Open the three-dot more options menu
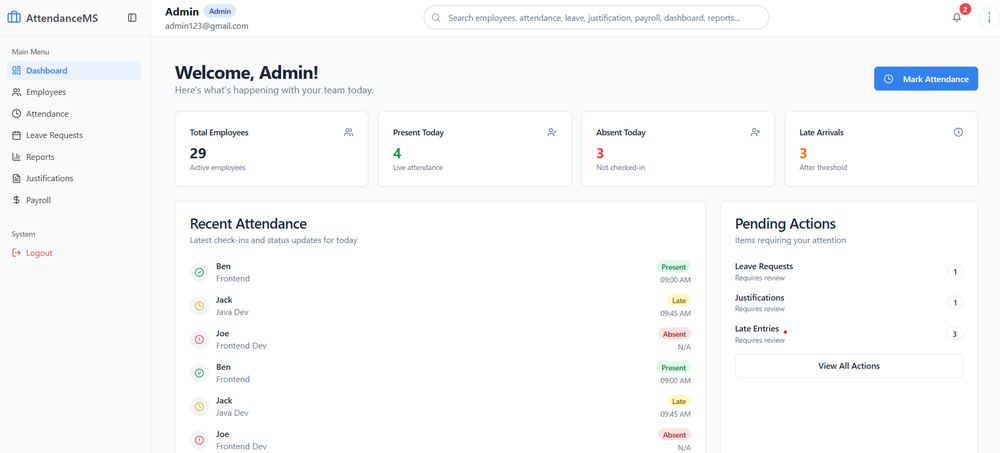Viewport: 1000px width, 453px height. (989, 18)
